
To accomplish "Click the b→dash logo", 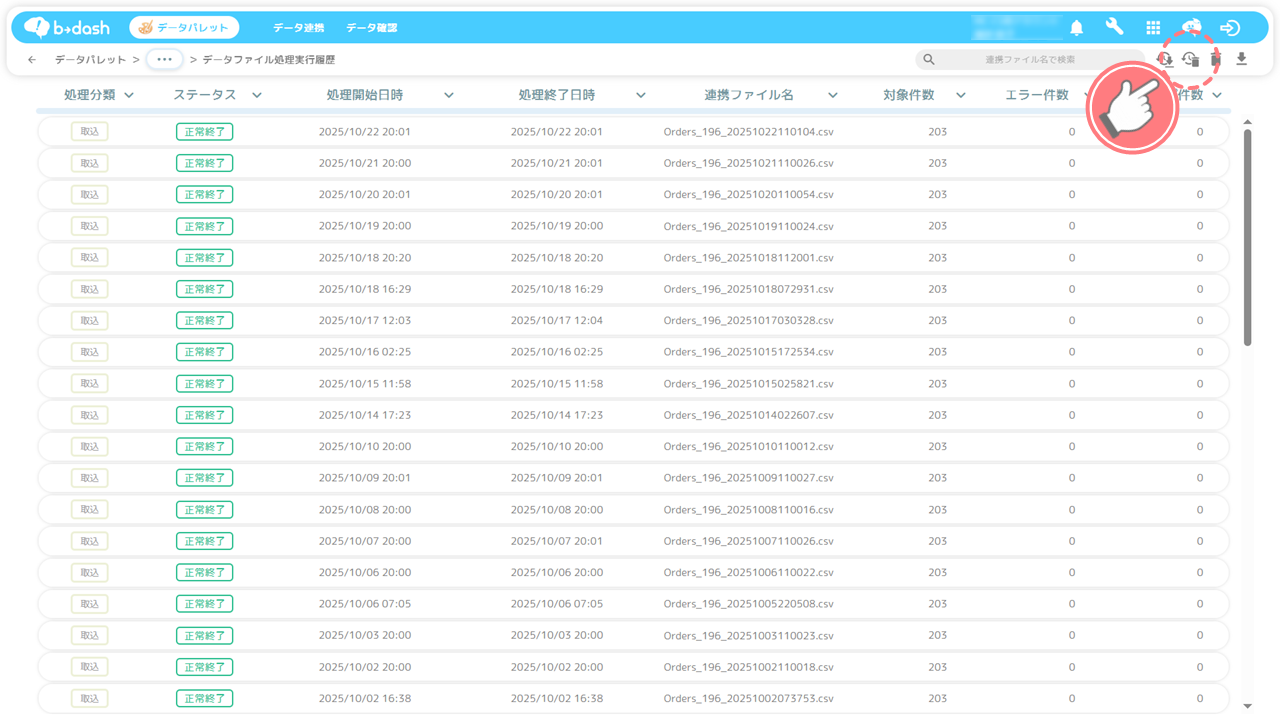I will pyautogui.click(x=67, y=28).
